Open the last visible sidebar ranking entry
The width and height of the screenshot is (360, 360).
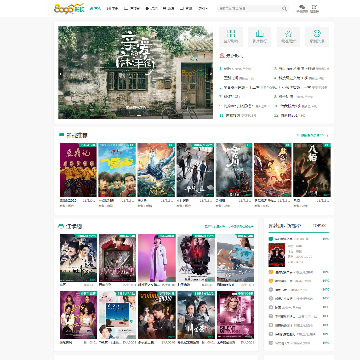(x=290, y=343)
